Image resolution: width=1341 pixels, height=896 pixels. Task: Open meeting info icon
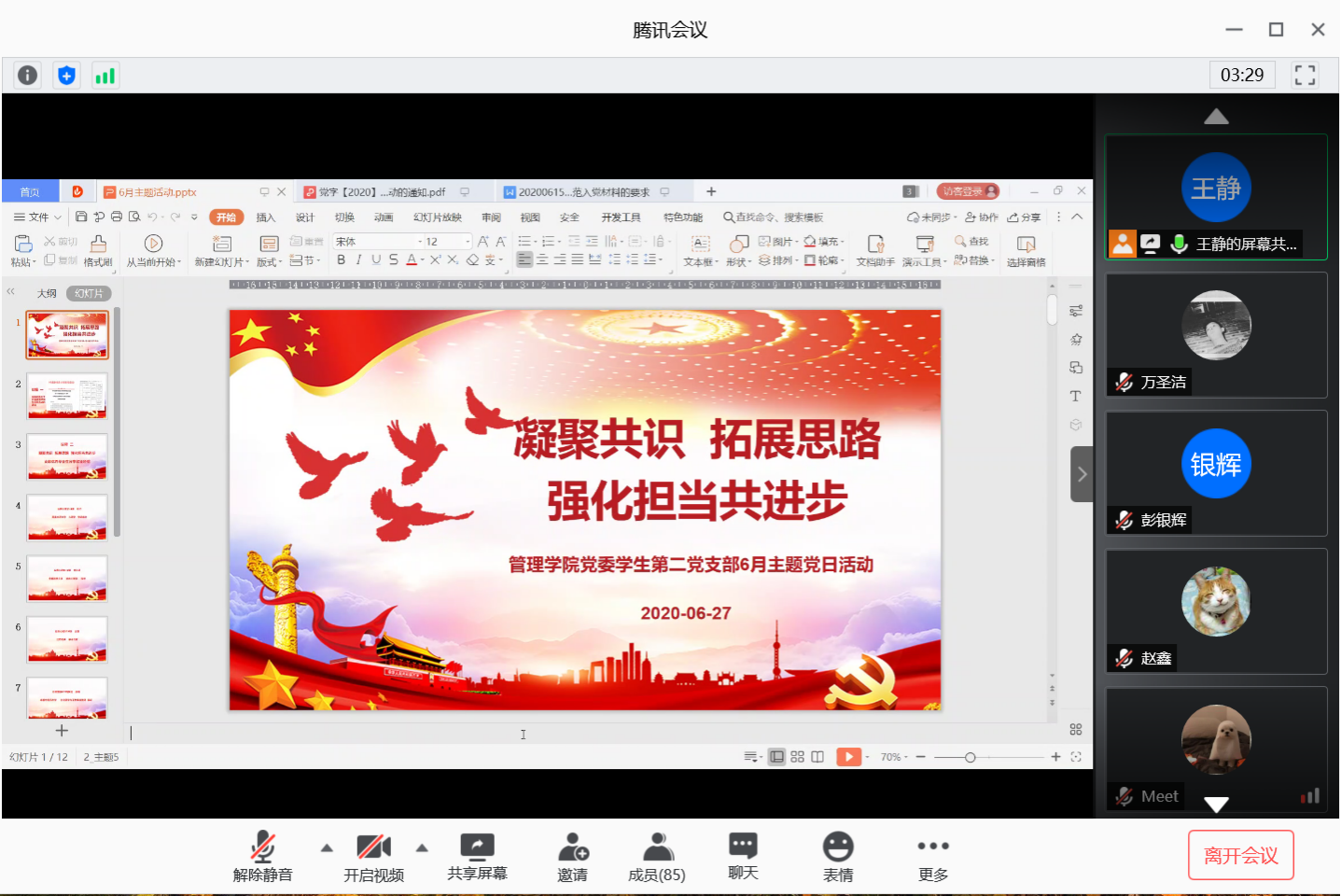point(28,76)
